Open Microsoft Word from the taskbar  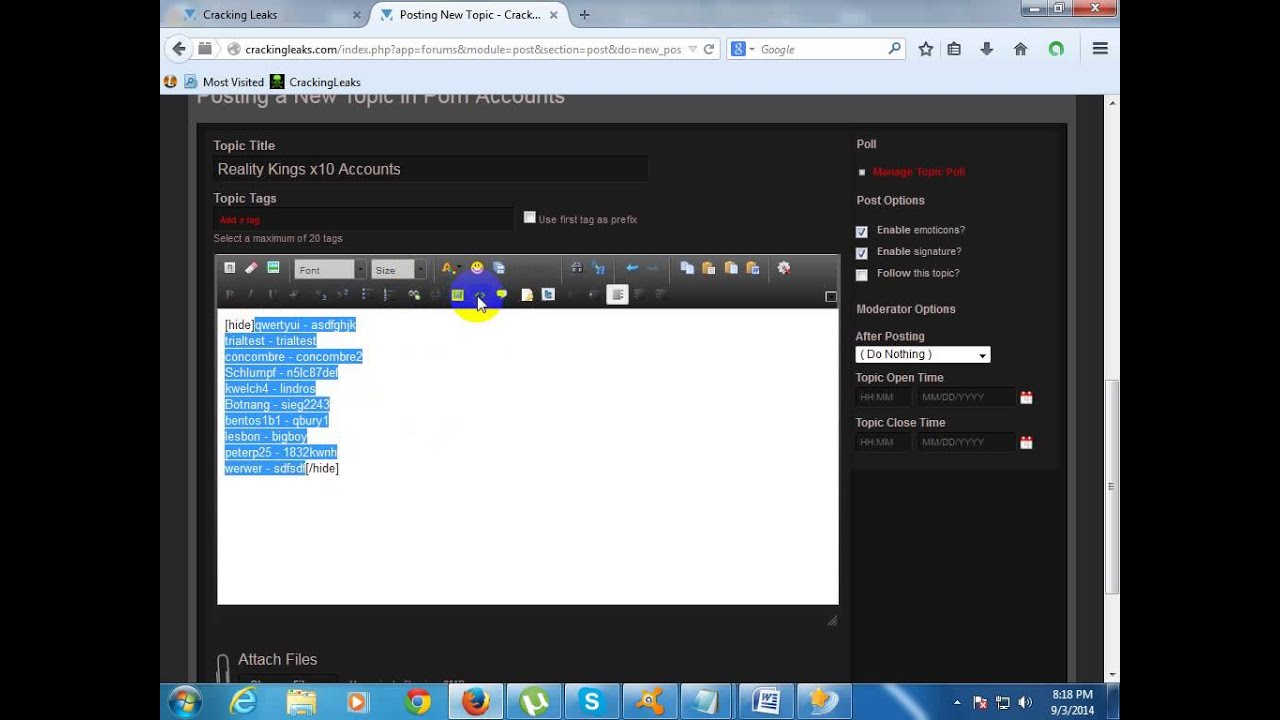coord(765,702)
